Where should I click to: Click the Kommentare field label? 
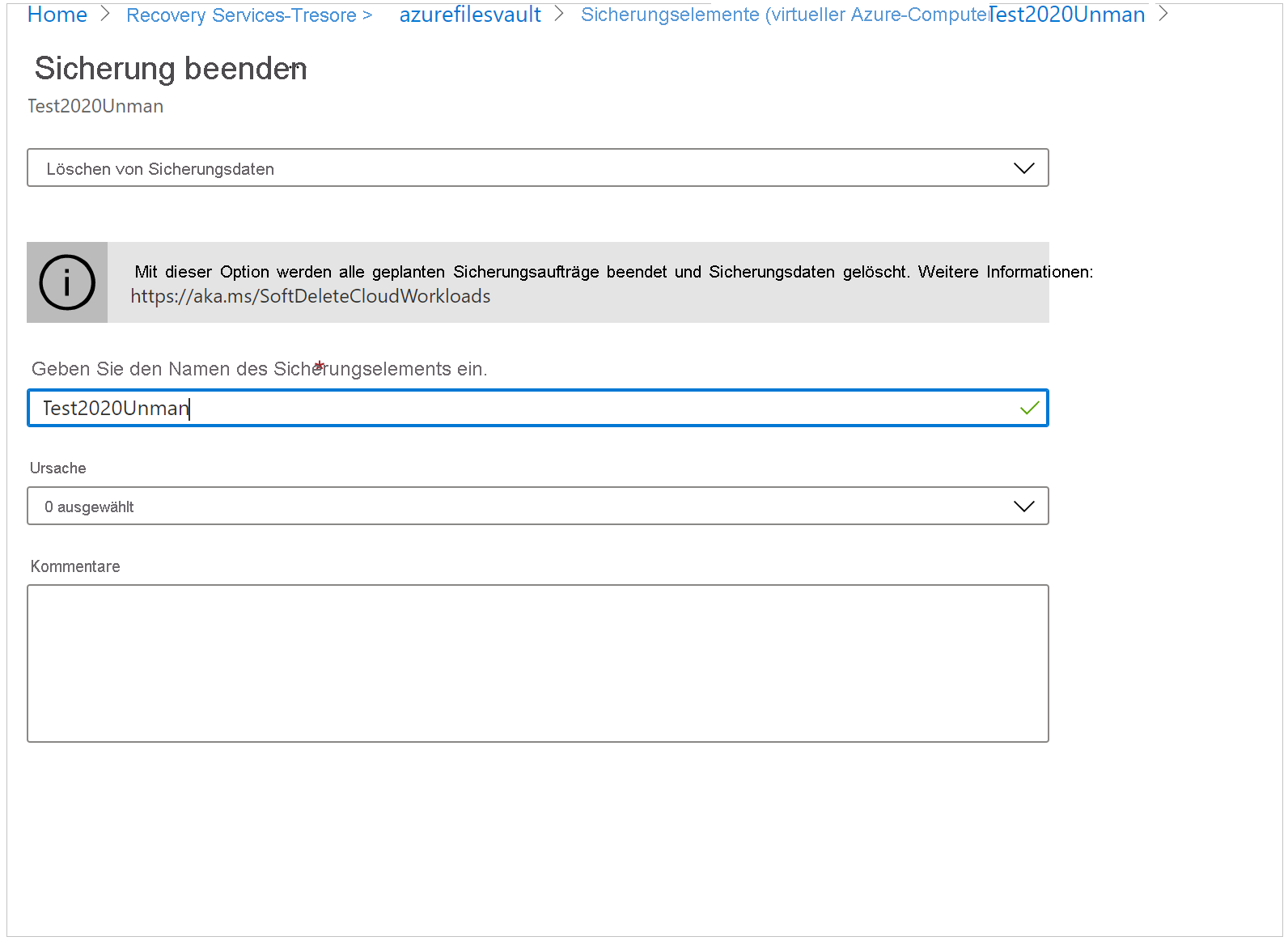point(75,566)
